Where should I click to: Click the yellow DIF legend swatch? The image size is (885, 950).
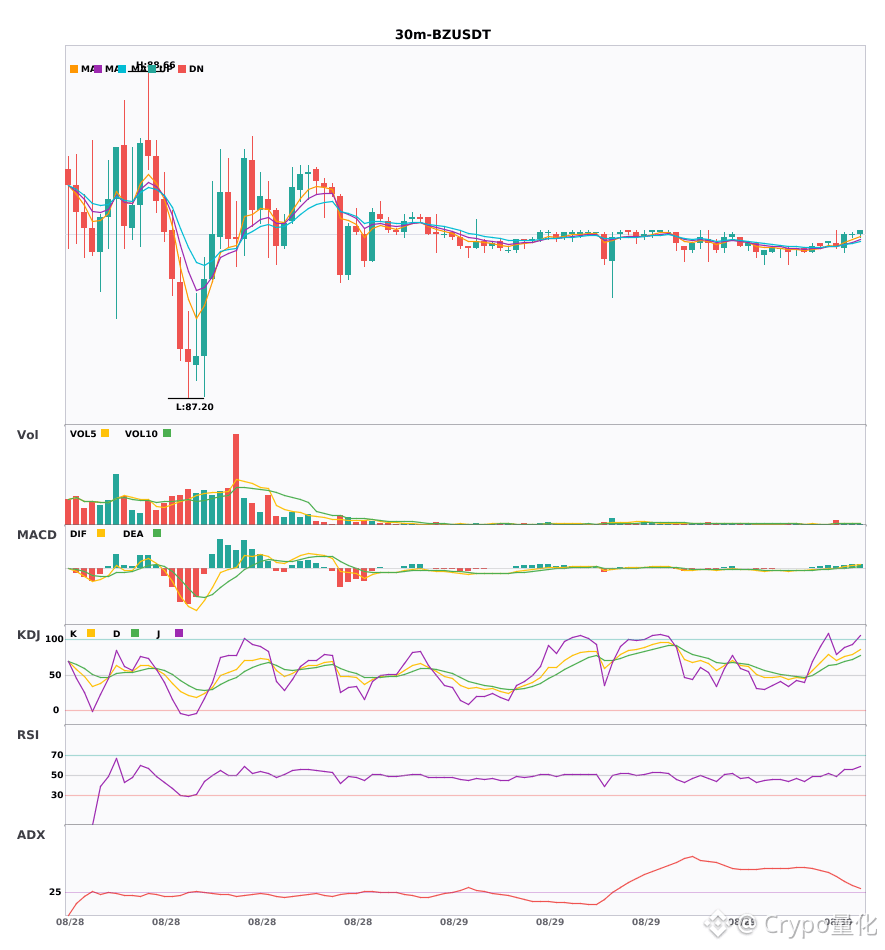[101, 533]
